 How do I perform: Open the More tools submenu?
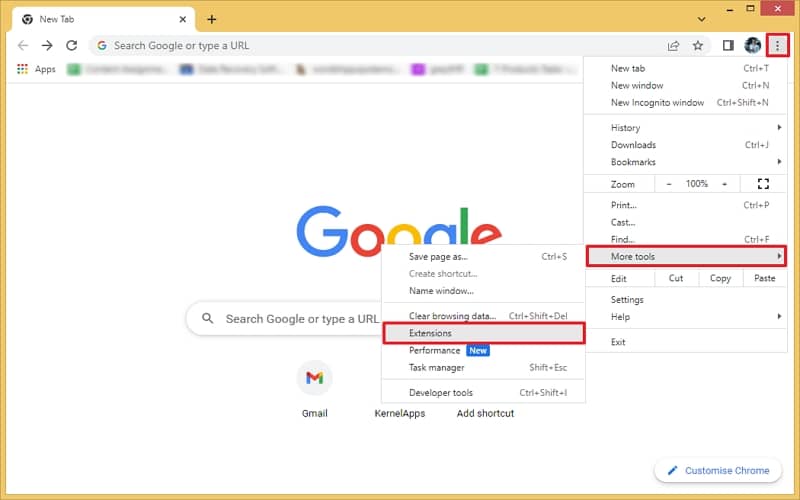686,256
